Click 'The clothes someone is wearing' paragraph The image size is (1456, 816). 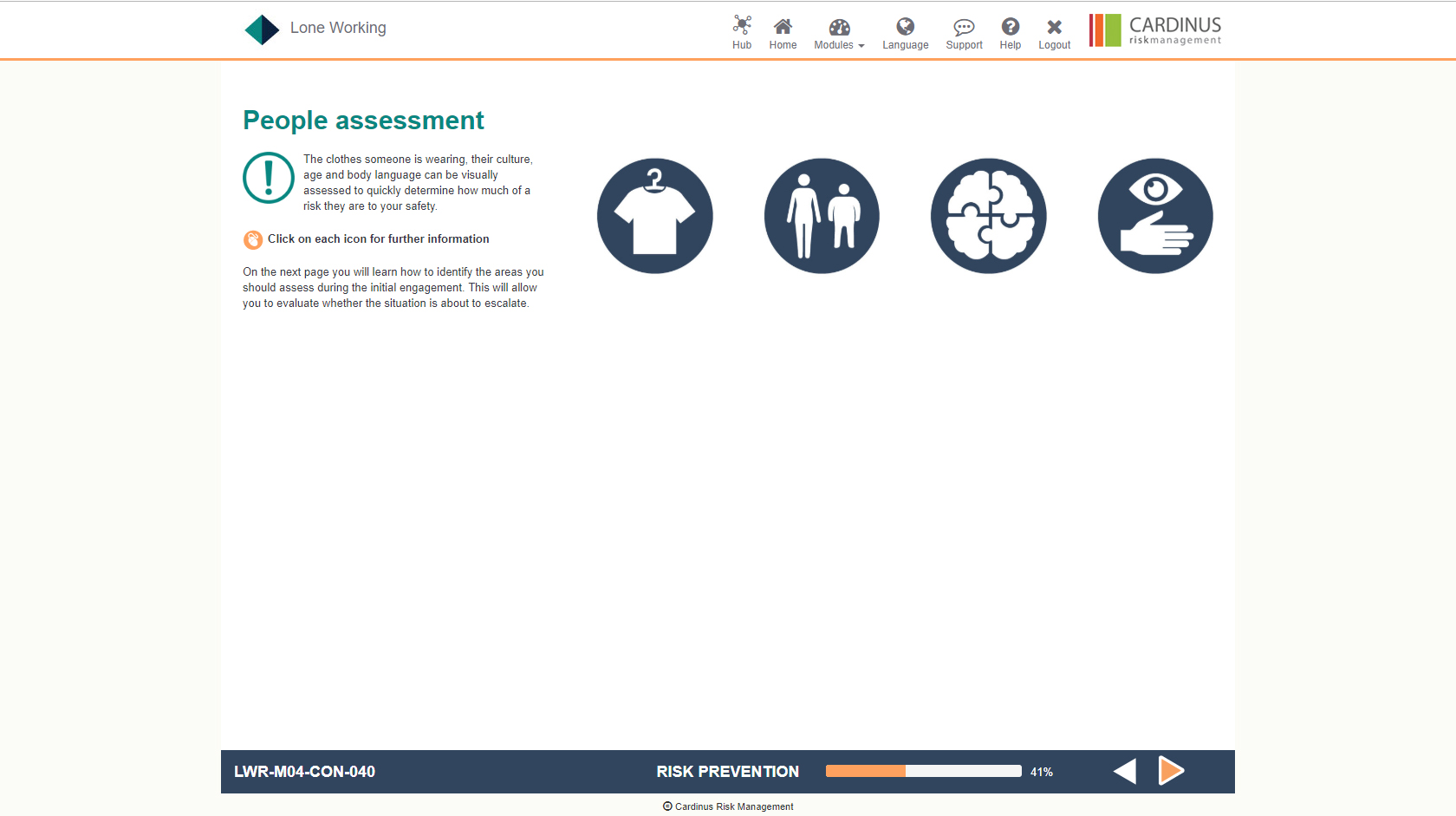[x=418, y=183]
